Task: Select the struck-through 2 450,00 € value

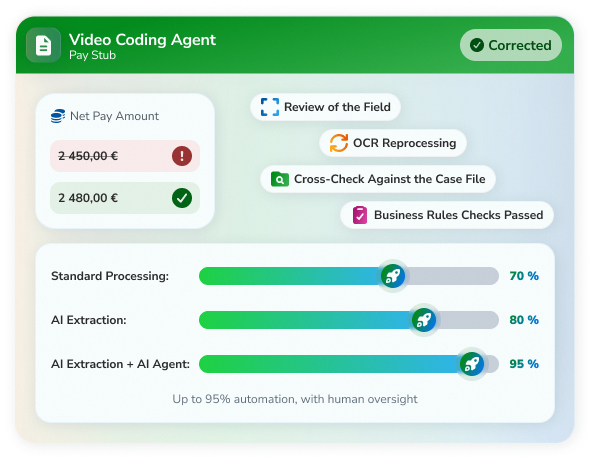Action: tap(88, 156)
